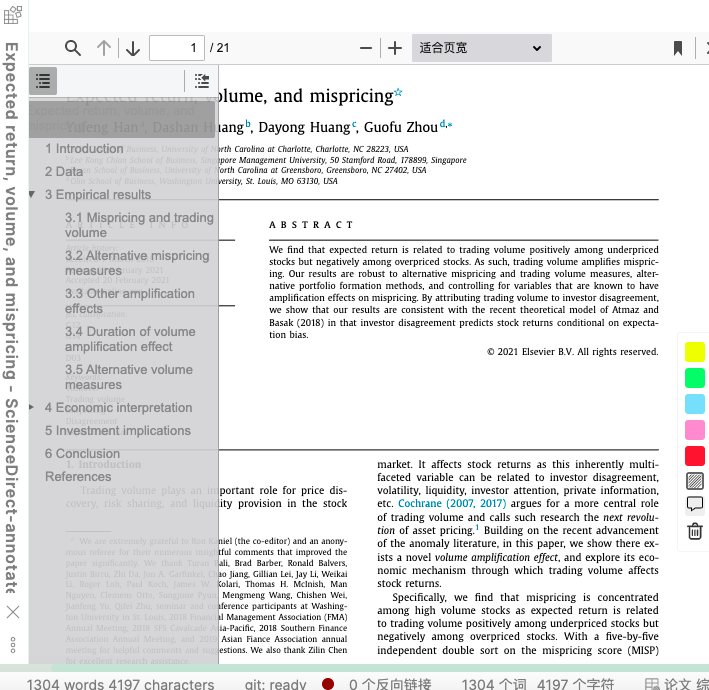Go to next page with down arrow
709x690 pixels.
(x=132, y=48)
